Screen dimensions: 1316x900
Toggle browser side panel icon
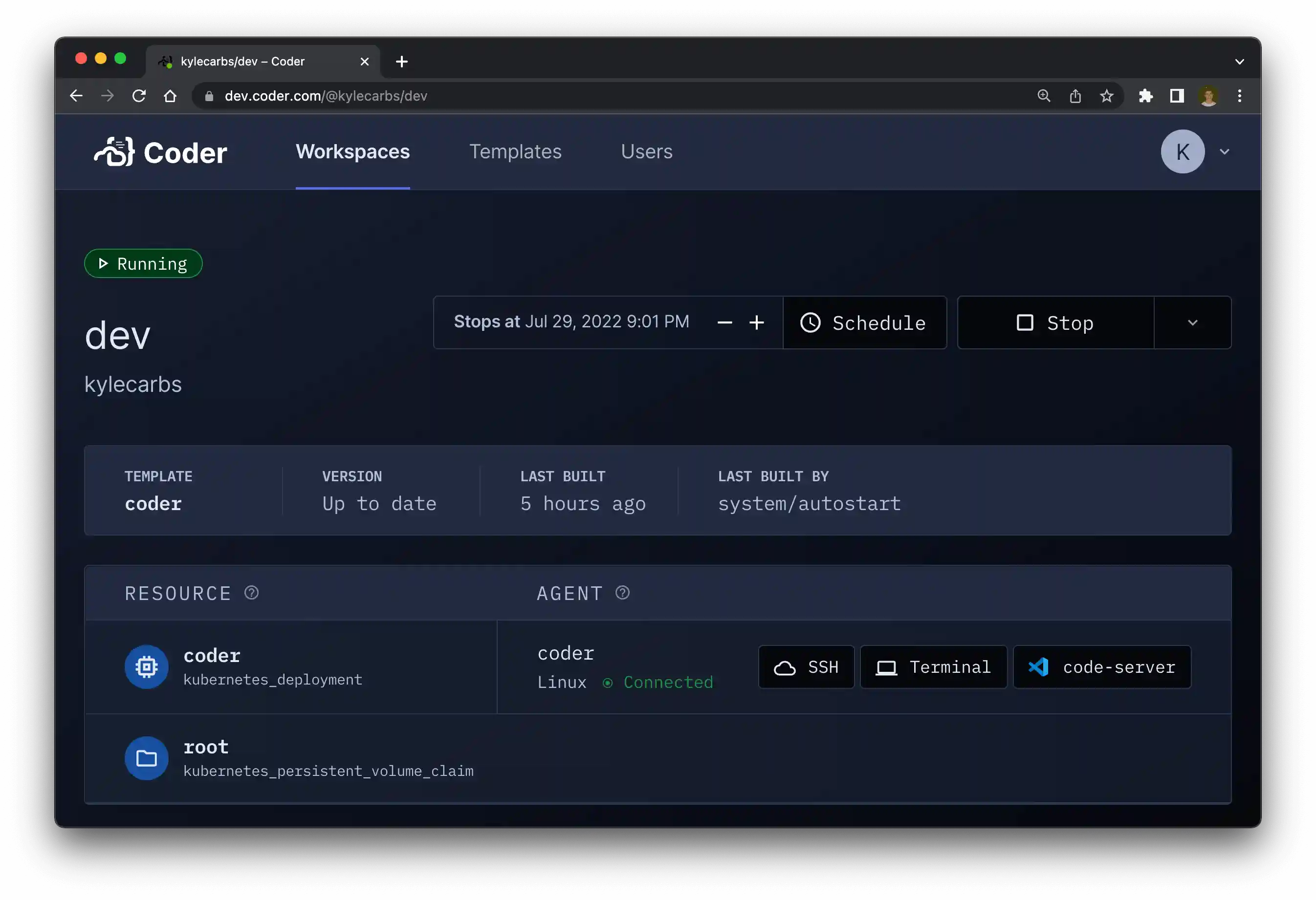[x=1177, y=96]
